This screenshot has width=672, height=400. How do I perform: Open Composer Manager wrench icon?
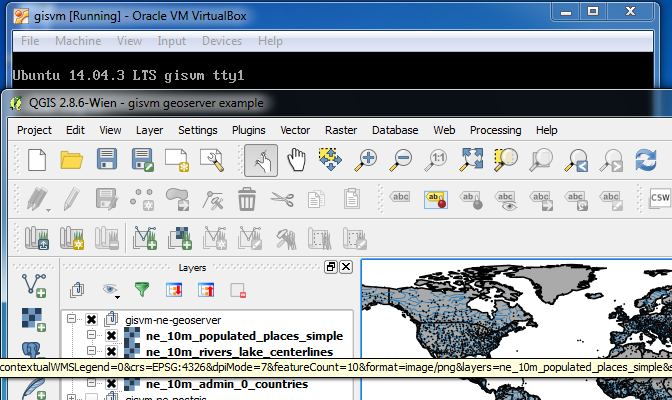click(x=212, y=160)
